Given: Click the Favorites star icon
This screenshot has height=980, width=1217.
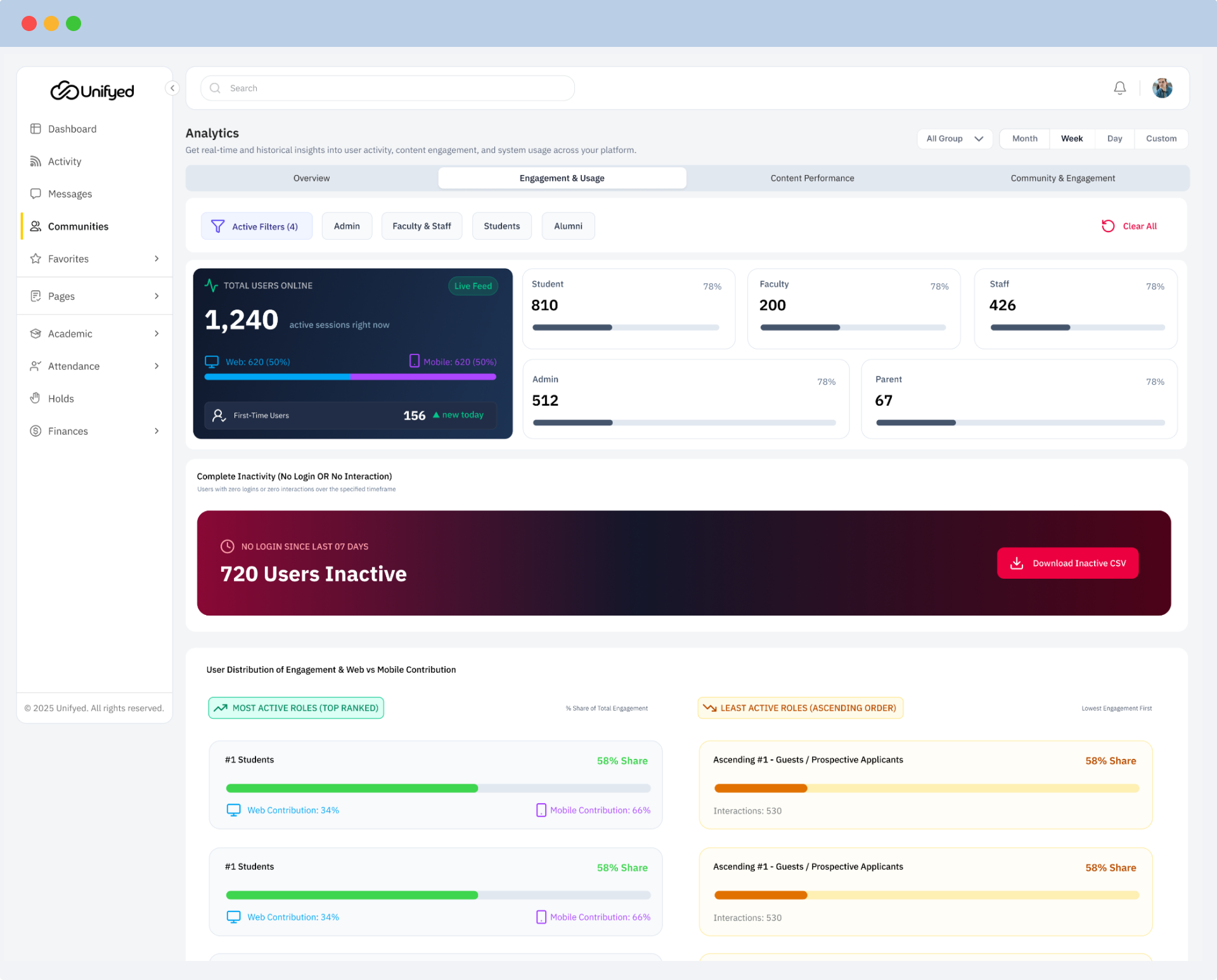Looking at the screenshot, I should 35,259.
